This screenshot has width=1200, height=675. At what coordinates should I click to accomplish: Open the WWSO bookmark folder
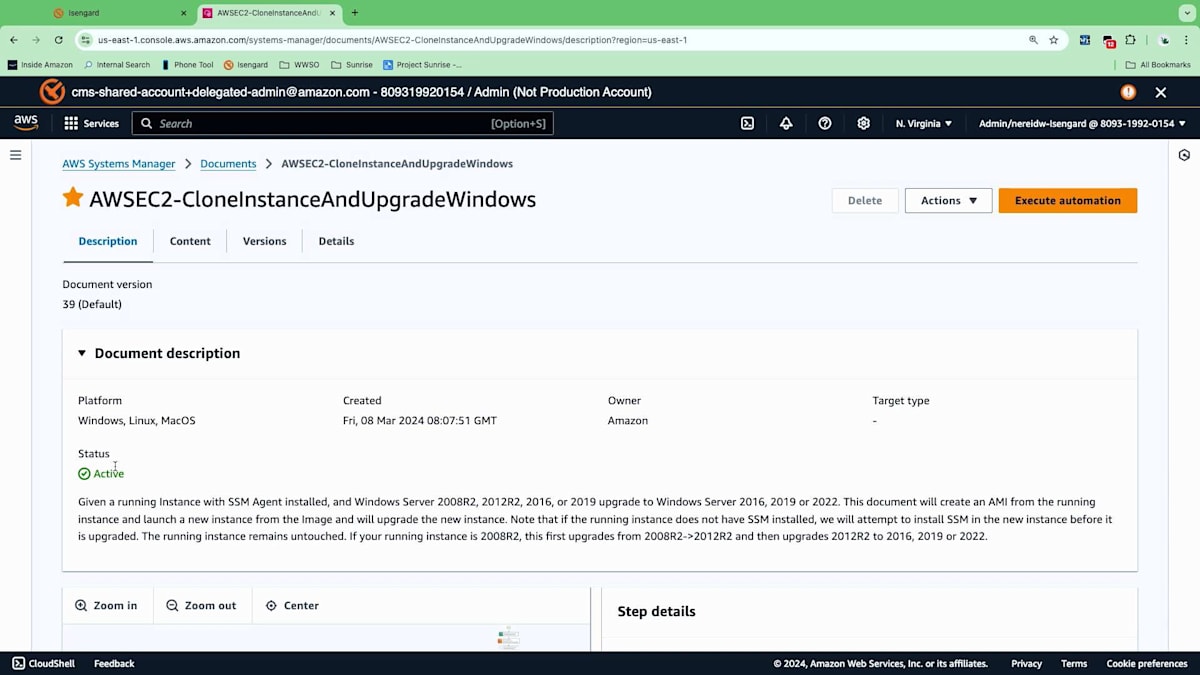(299, 65)
